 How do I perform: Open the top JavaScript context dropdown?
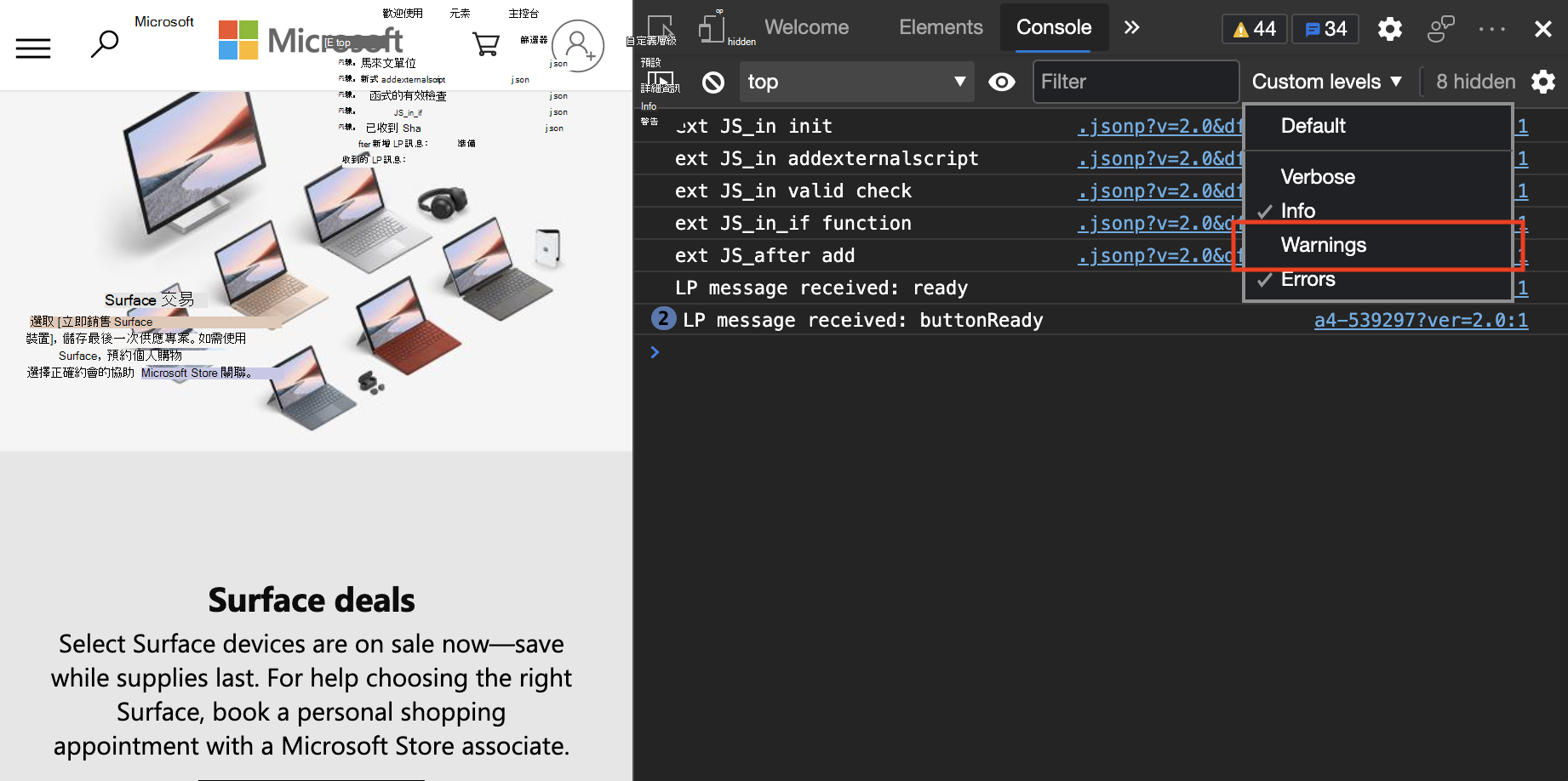point(856,82)
